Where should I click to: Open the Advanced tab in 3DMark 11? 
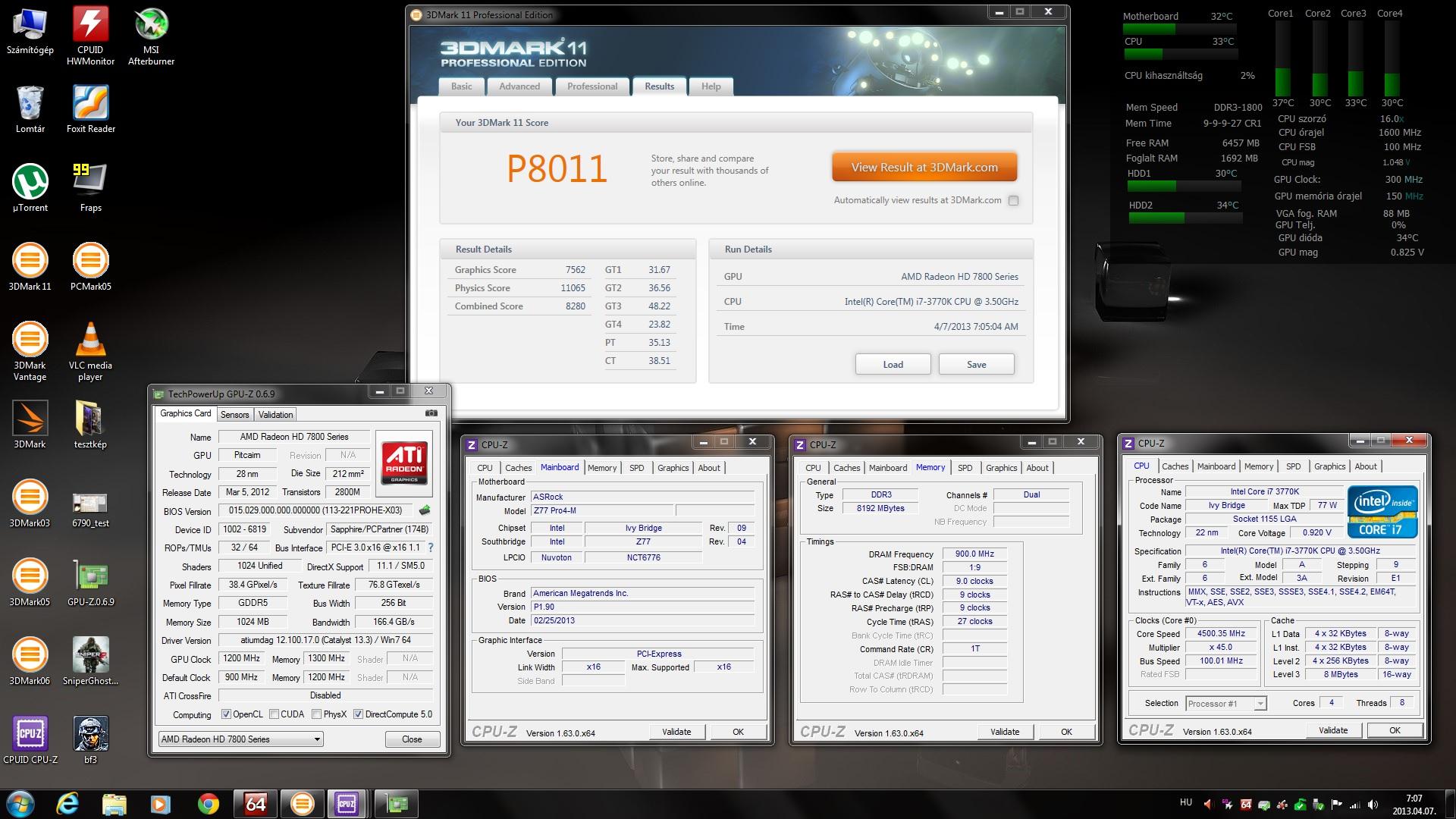519,86
